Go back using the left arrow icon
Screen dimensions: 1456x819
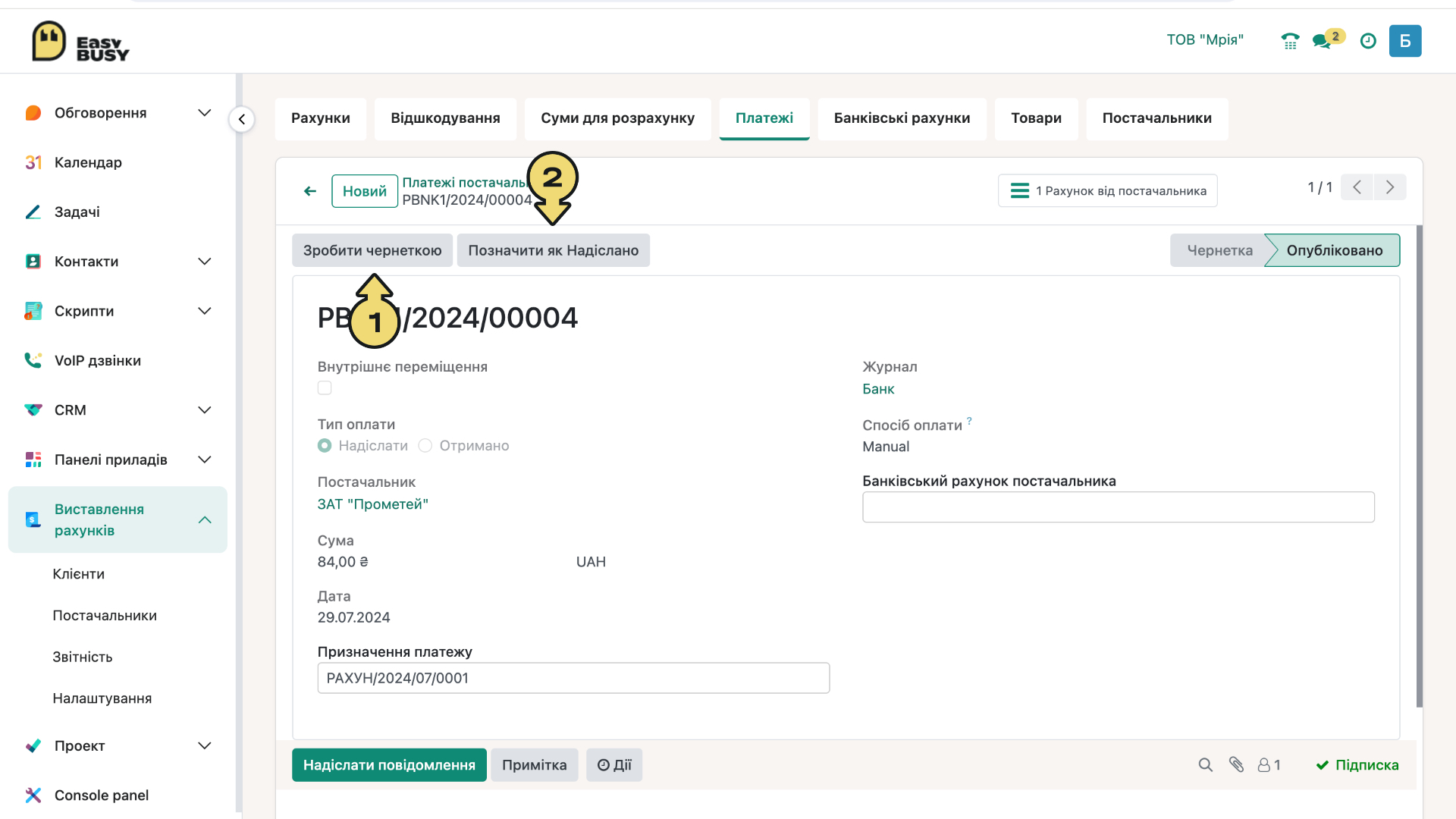310,191
